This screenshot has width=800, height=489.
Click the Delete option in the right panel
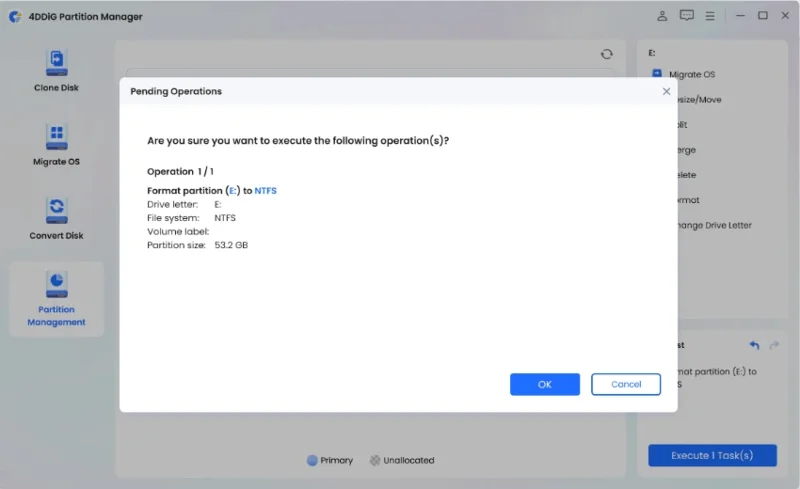(x=687, y=175)
